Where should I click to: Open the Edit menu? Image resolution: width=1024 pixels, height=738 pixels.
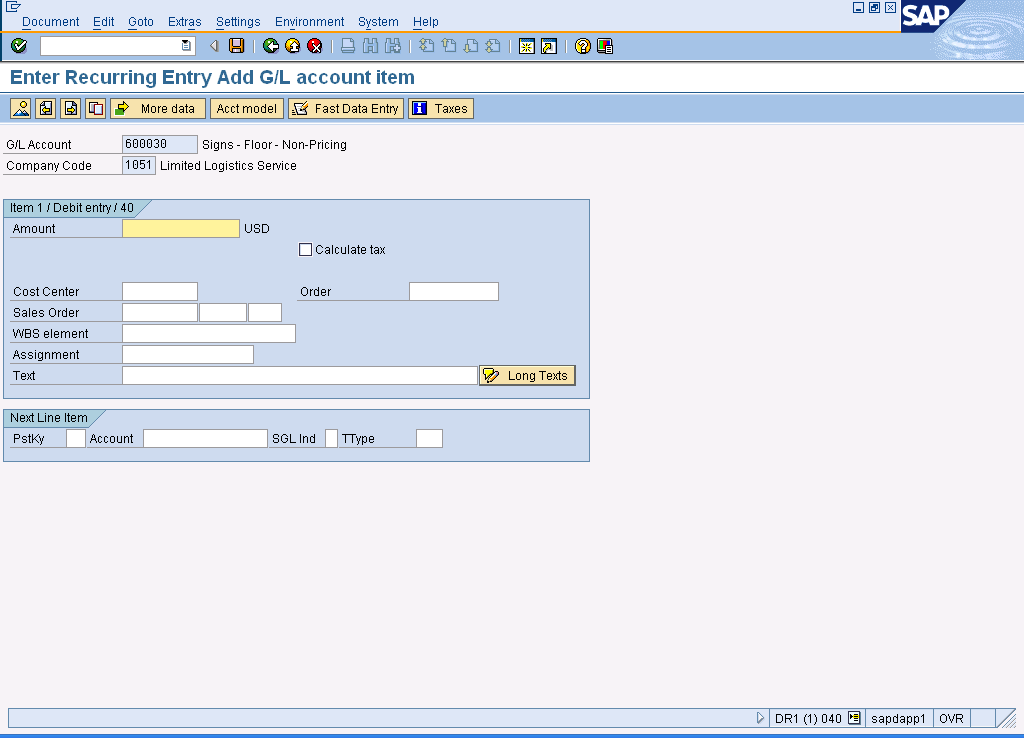click(x=103, y=22)
